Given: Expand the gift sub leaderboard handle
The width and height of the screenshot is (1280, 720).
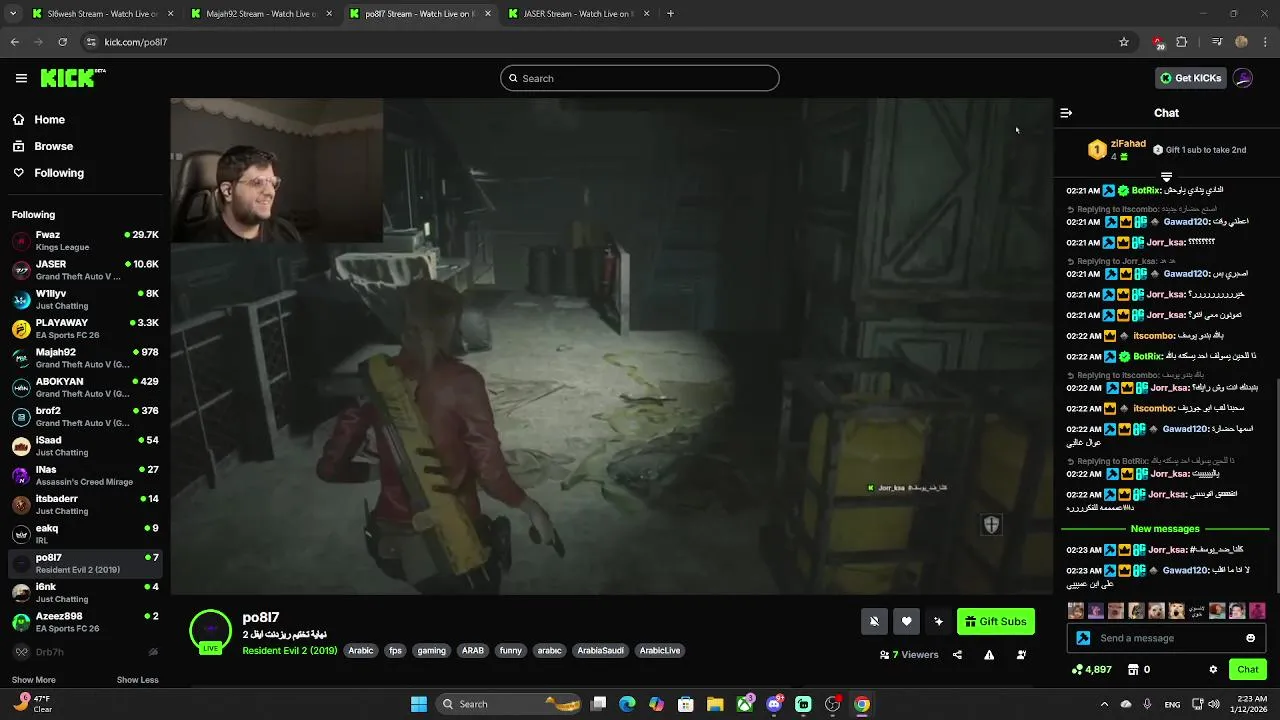Looking at the screenshot, I should (x=1166, y=177).
